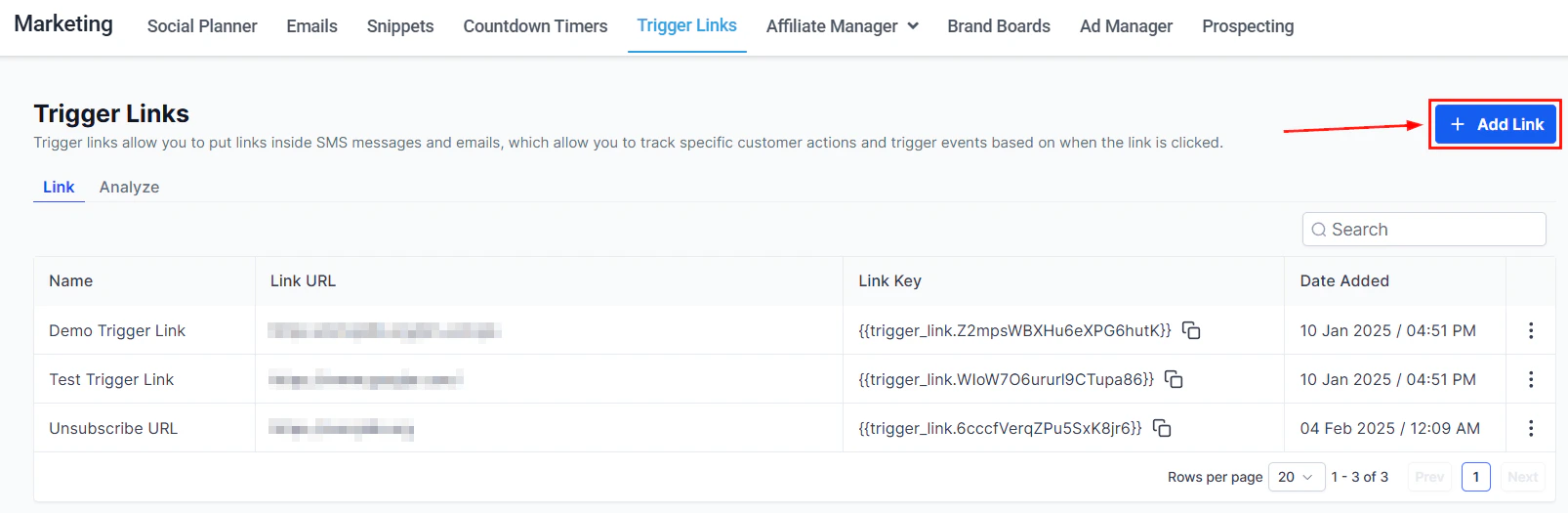Click the Add Link button
Image resolution: width=1568 pixels, height=513 pixels.
[x=1495, y=124]
